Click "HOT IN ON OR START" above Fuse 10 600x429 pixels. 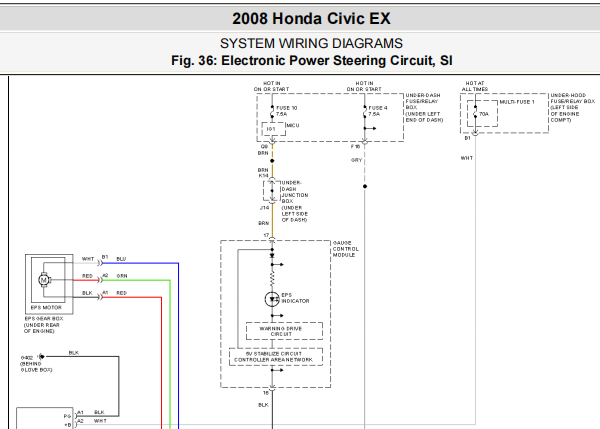271,86
